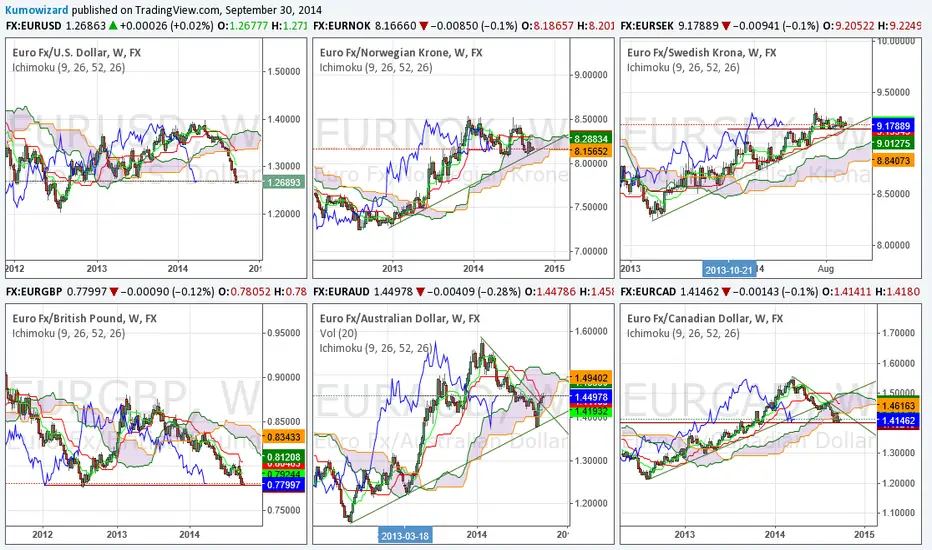
Task: Click the Ichimoku indicator label on EURUSD chart
Action: 68,67
